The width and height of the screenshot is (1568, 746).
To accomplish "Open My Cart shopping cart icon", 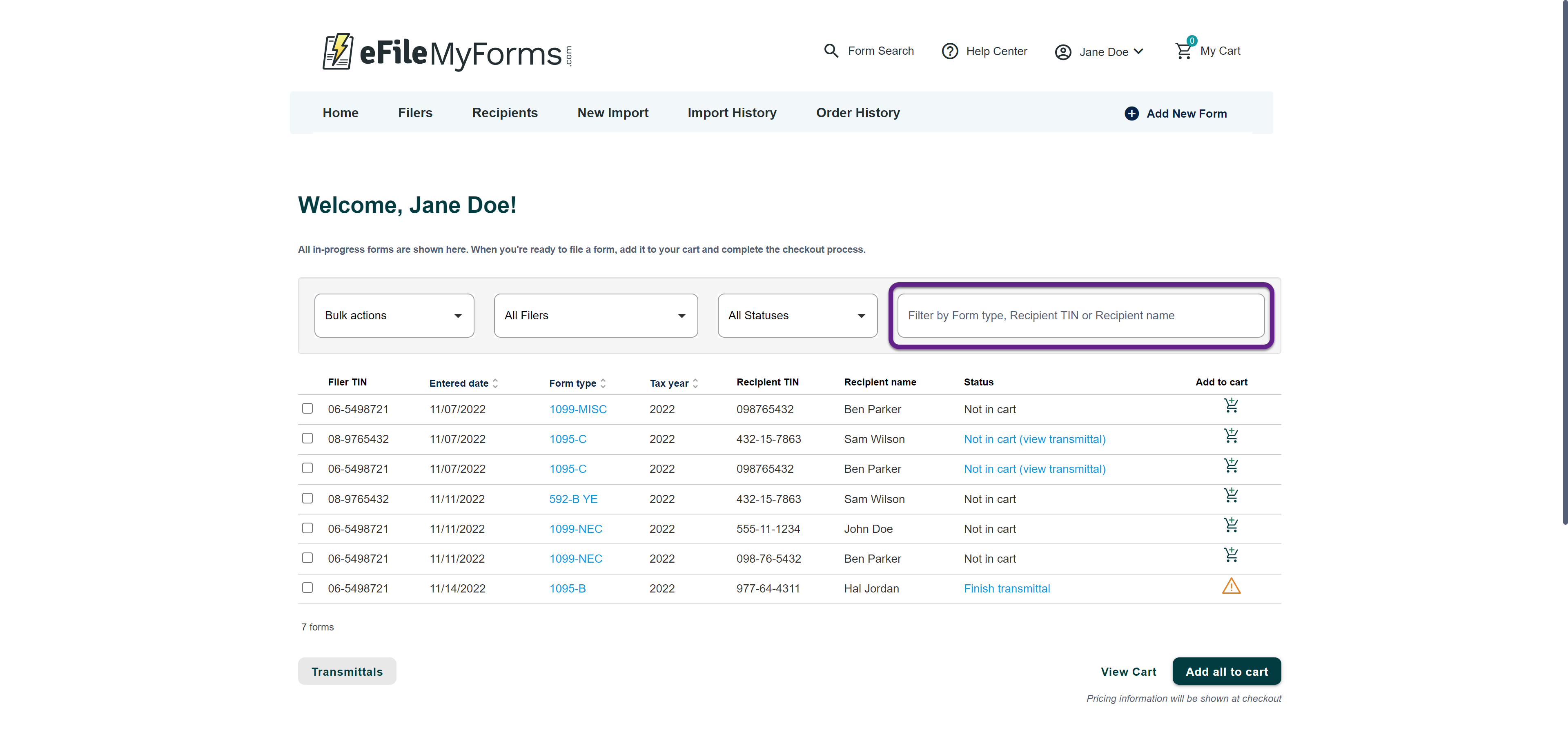I will click(1183, 51).
